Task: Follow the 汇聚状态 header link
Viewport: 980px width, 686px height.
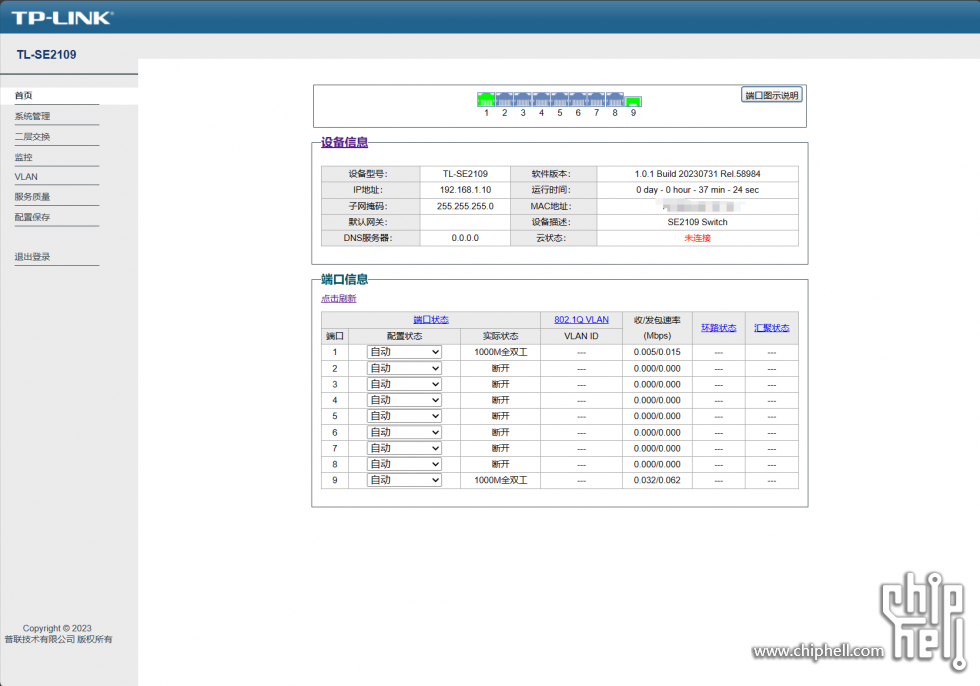Action: pyautogui.click(x=772, y=328)
